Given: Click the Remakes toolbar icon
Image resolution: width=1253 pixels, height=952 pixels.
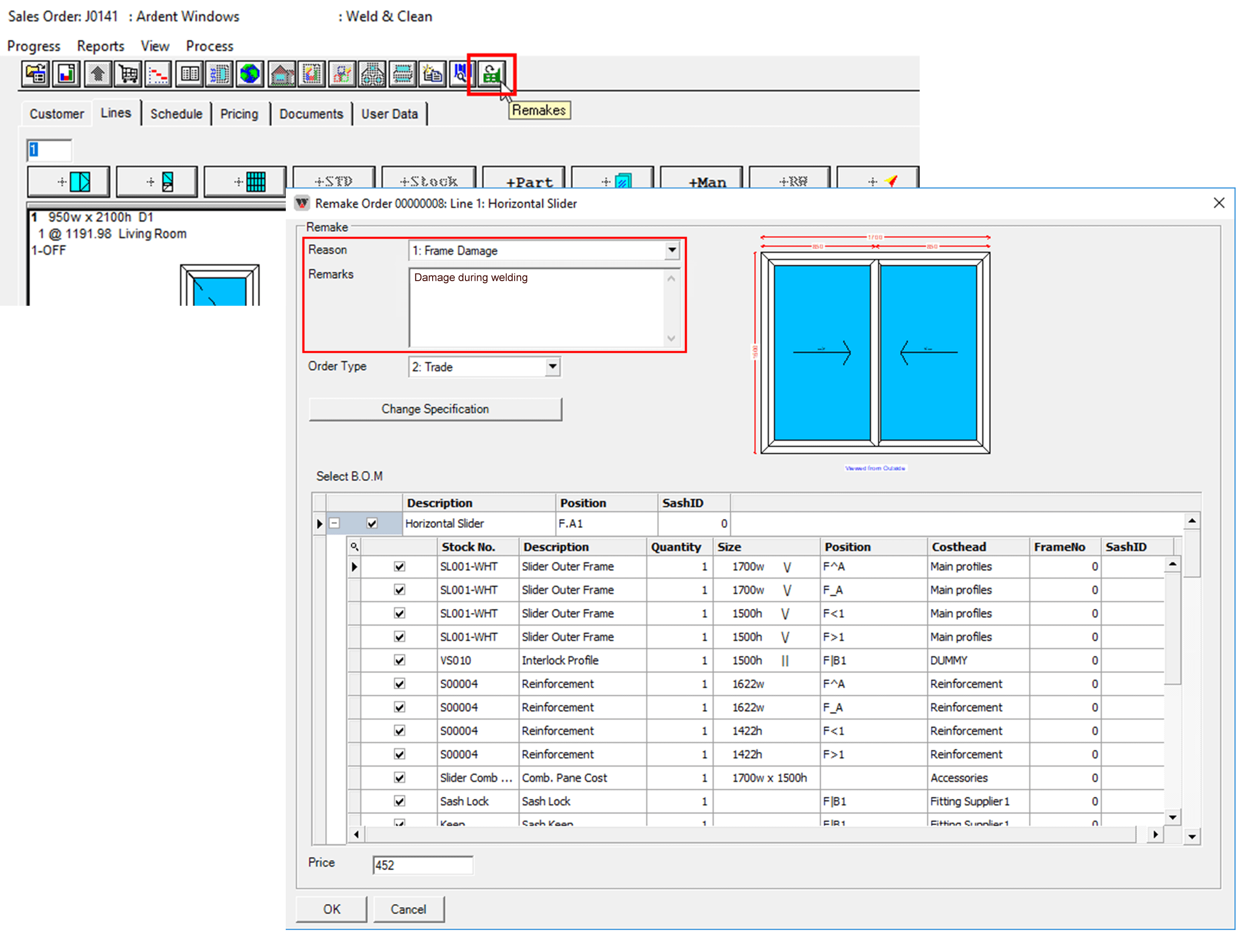Looking at the screenshot, I should coord(491,74).
